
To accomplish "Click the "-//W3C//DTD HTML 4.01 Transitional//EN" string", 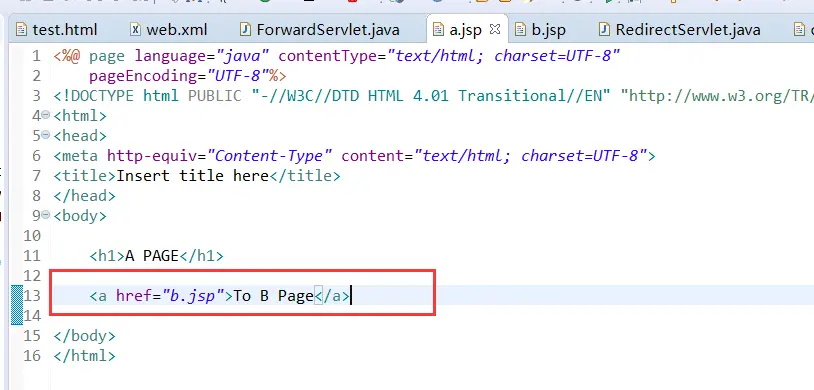I will pyautogui.click(x=431, y=96).
